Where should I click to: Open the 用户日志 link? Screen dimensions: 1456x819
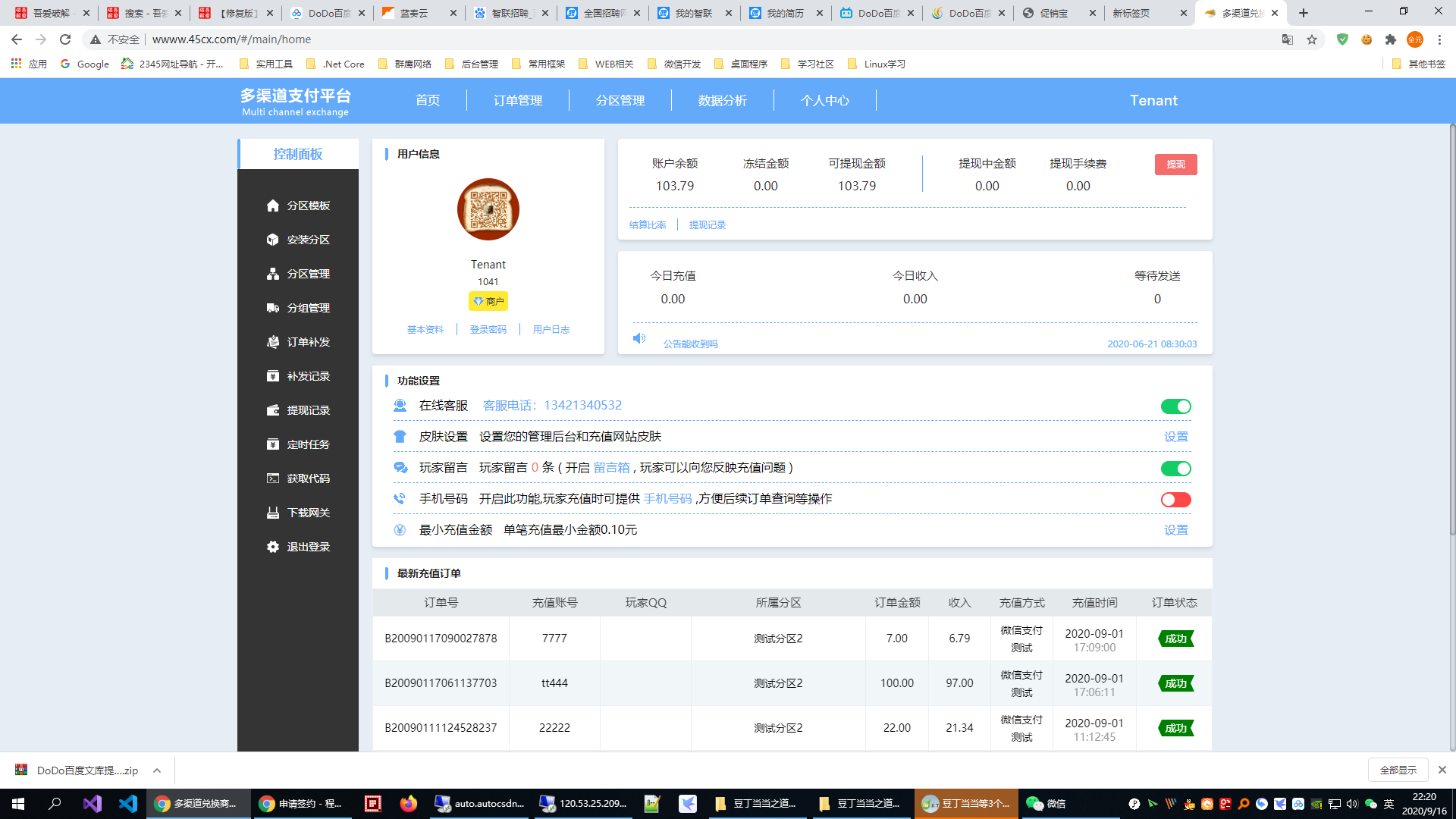pyautogui.click(x=551, y=330)
